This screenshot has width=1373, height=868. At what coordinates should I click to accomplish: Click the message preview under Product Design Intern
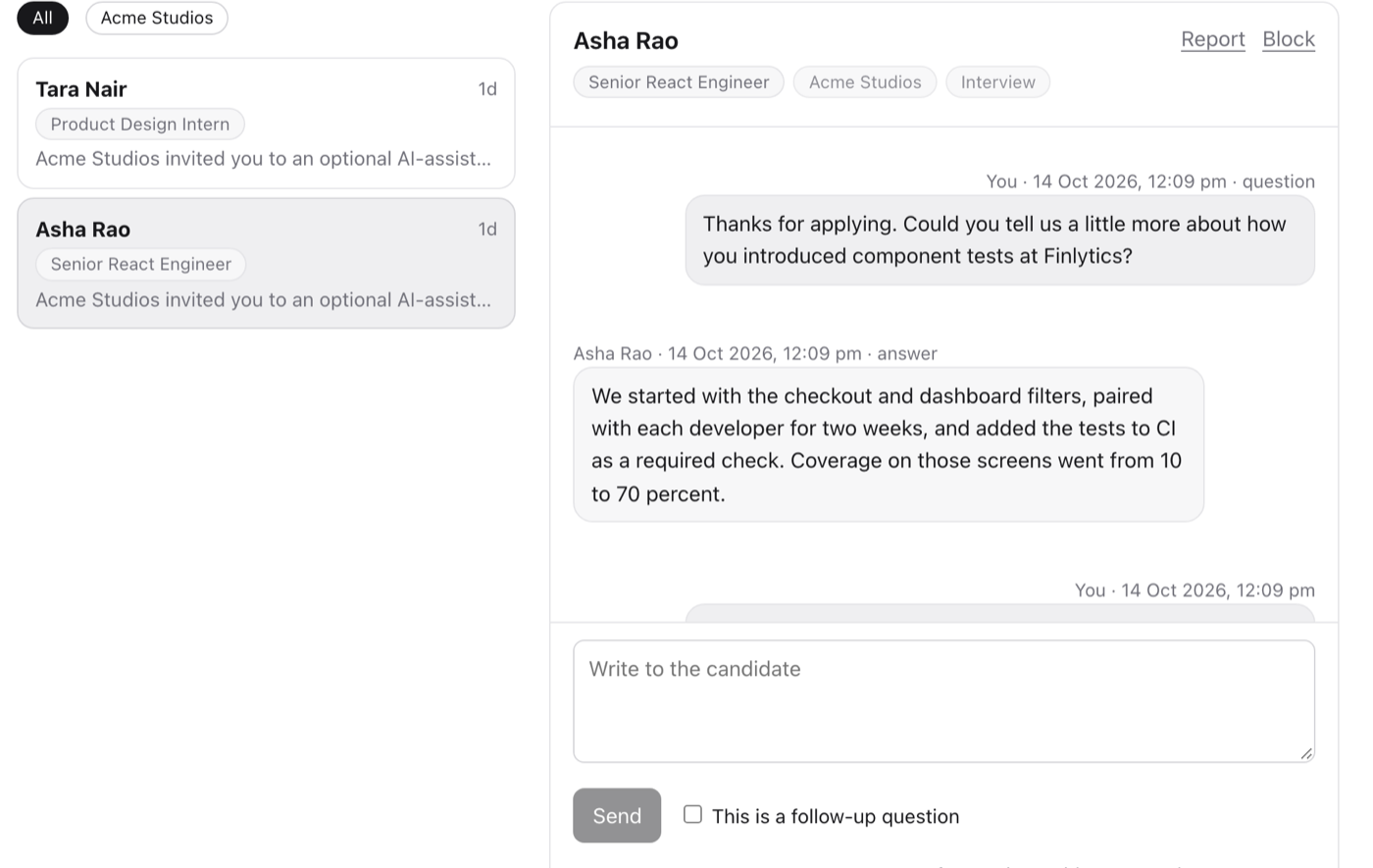264,159
